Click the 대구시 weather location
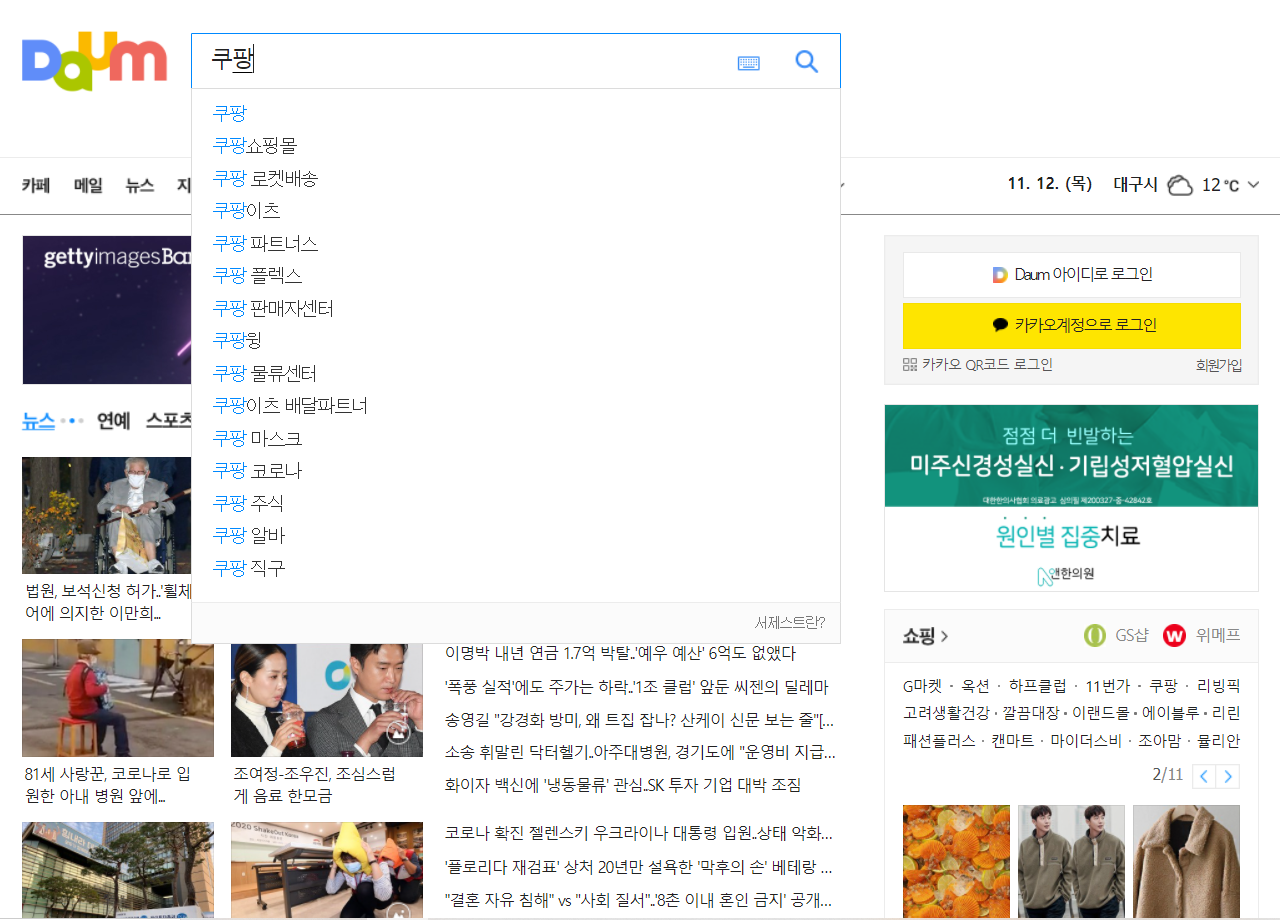This screenshot has height=920, width=1280. pyautogui.click(x=1135, y=185)
